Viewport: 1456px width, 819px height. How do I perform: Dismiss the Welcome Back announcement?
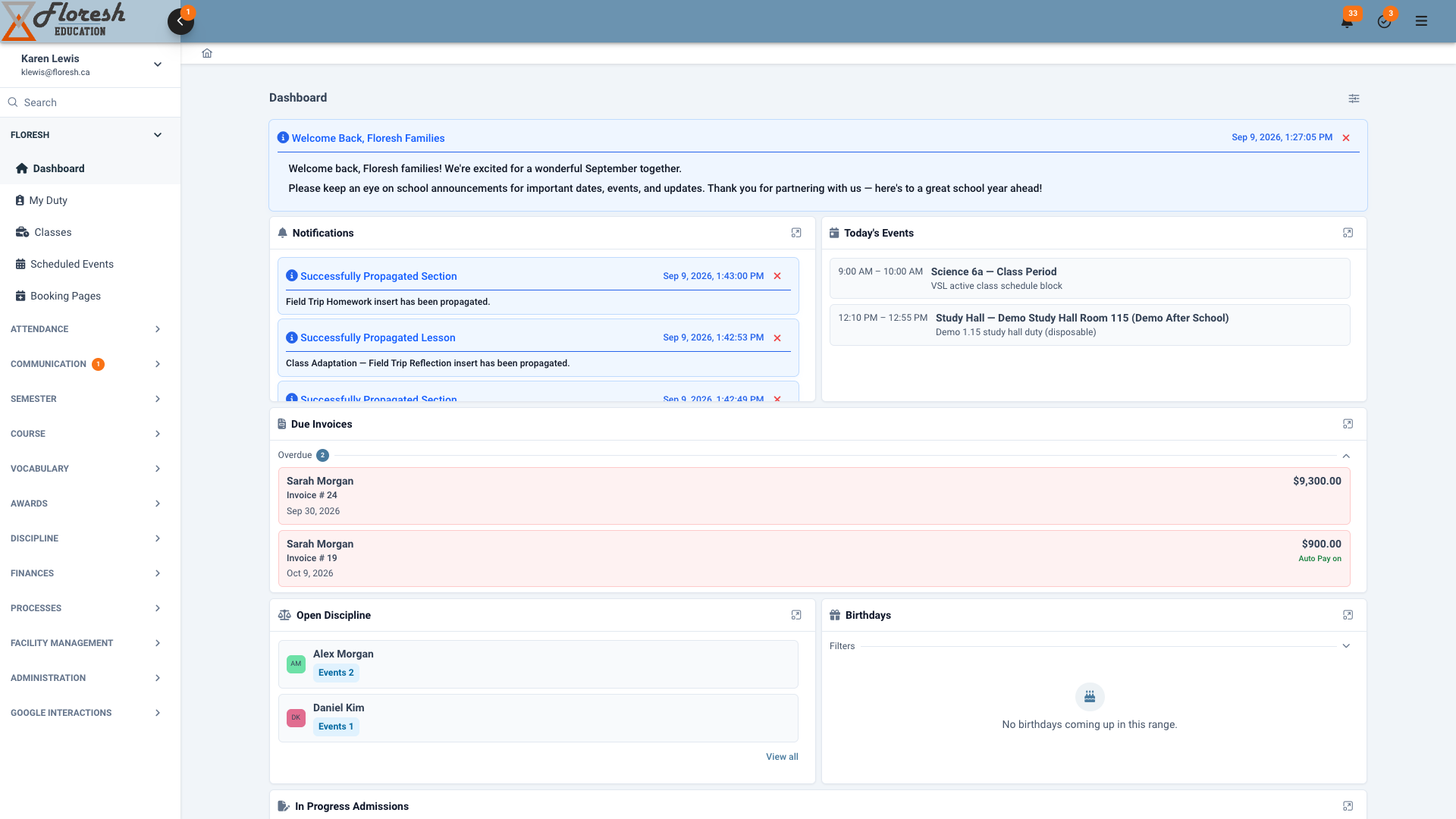[1346, 138]
